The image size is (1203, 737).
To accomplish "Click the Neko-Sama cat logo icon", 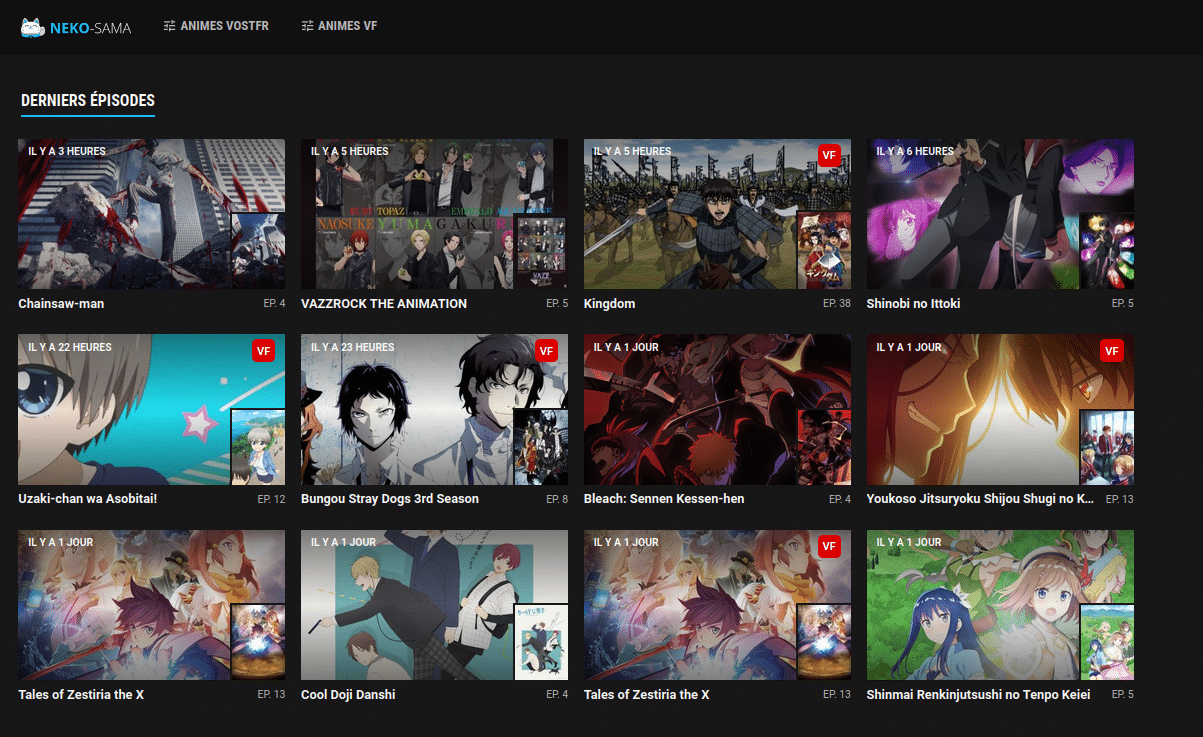I will 33,27.
